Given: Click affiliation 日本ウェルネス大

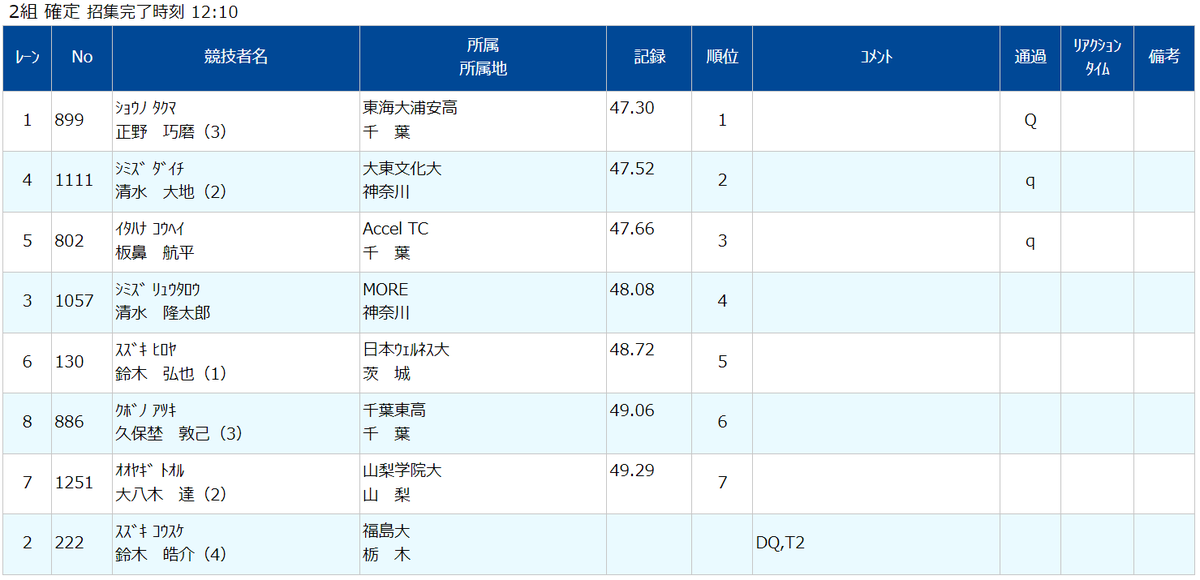Looking at the screenshot, I should tap(406, 349).
